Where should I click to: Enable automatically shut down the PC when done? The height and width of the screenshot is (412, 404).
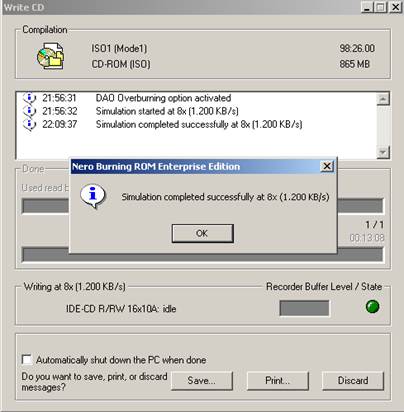(x=27, y=360)
